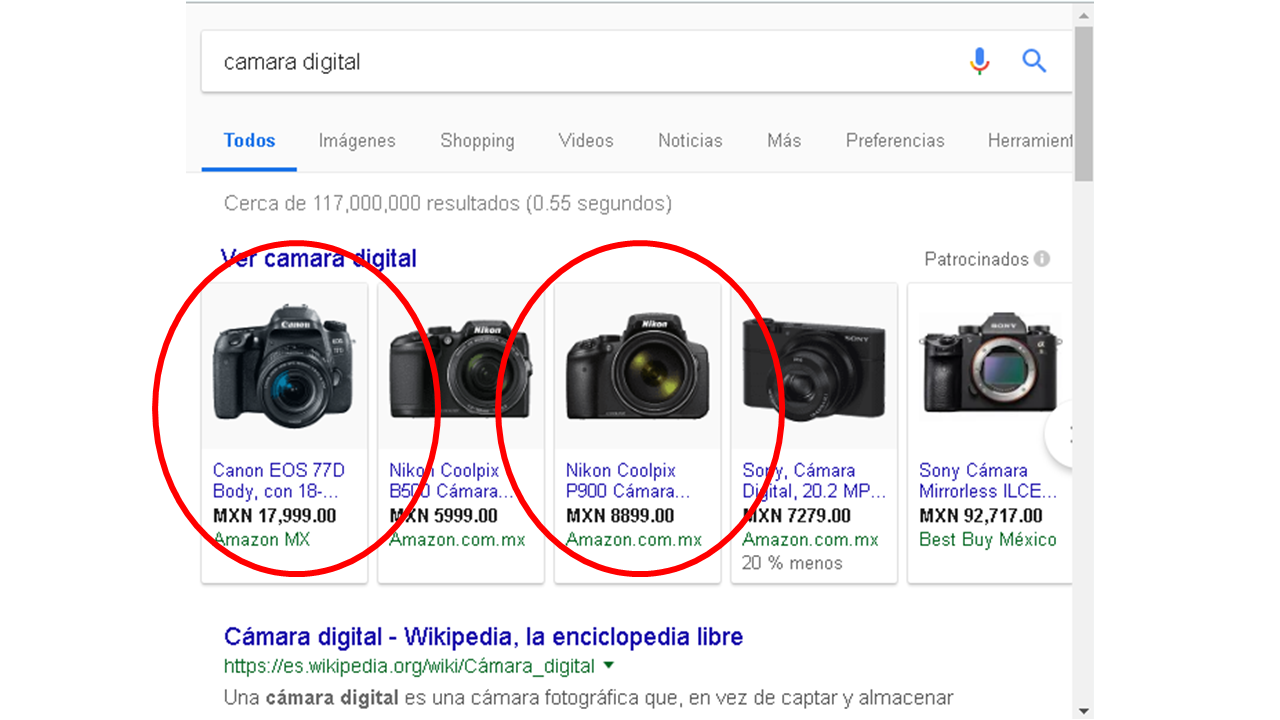Click the Ver camara digital link
This screenshot has height=720, width=1280.
pyautogui.click(x=318, y=259)
